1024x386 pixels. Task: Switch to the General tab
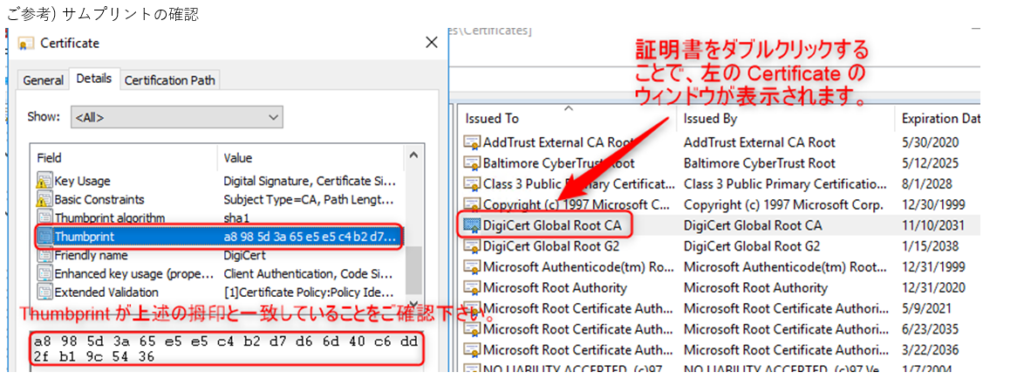click(x=43, y=80)
